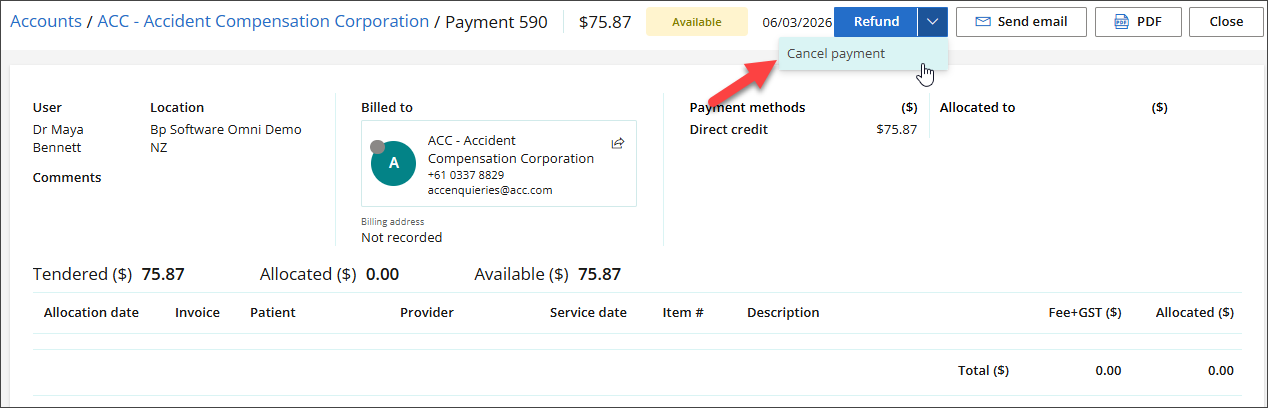Click the Invoice column header
The height and width of the screenshot is (408, 1268).
click(197, 313)
